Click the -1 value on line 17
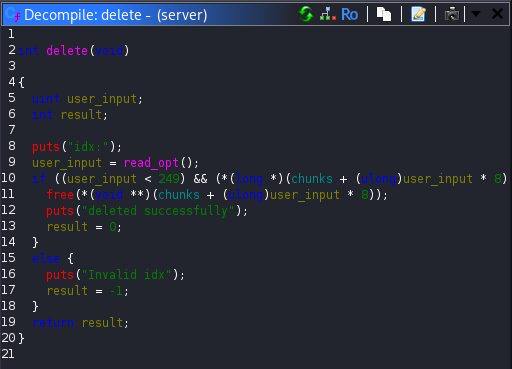Screen dimensions: 512x369 [x=116, y=291]
